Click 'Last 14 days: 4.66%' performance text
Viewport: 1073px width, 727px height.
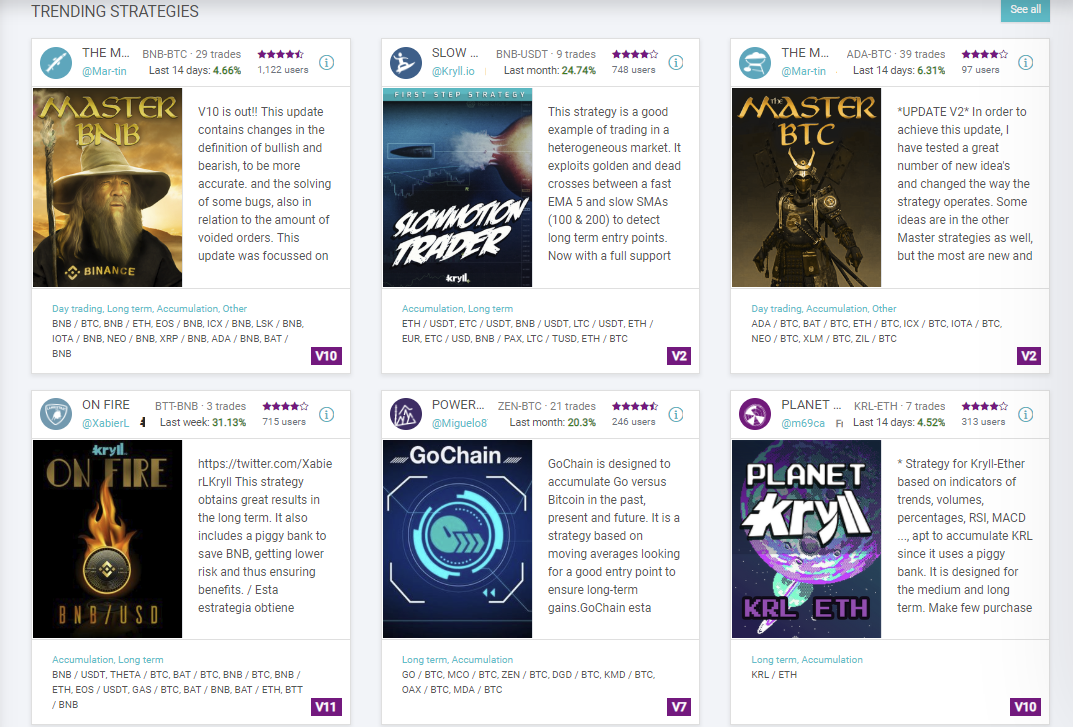195,71
